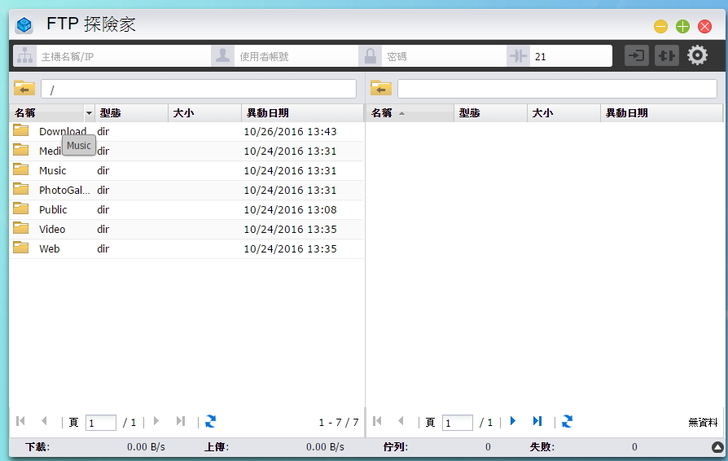
Task: Go up a folder in the right pane
Action: tap(380, 89)
